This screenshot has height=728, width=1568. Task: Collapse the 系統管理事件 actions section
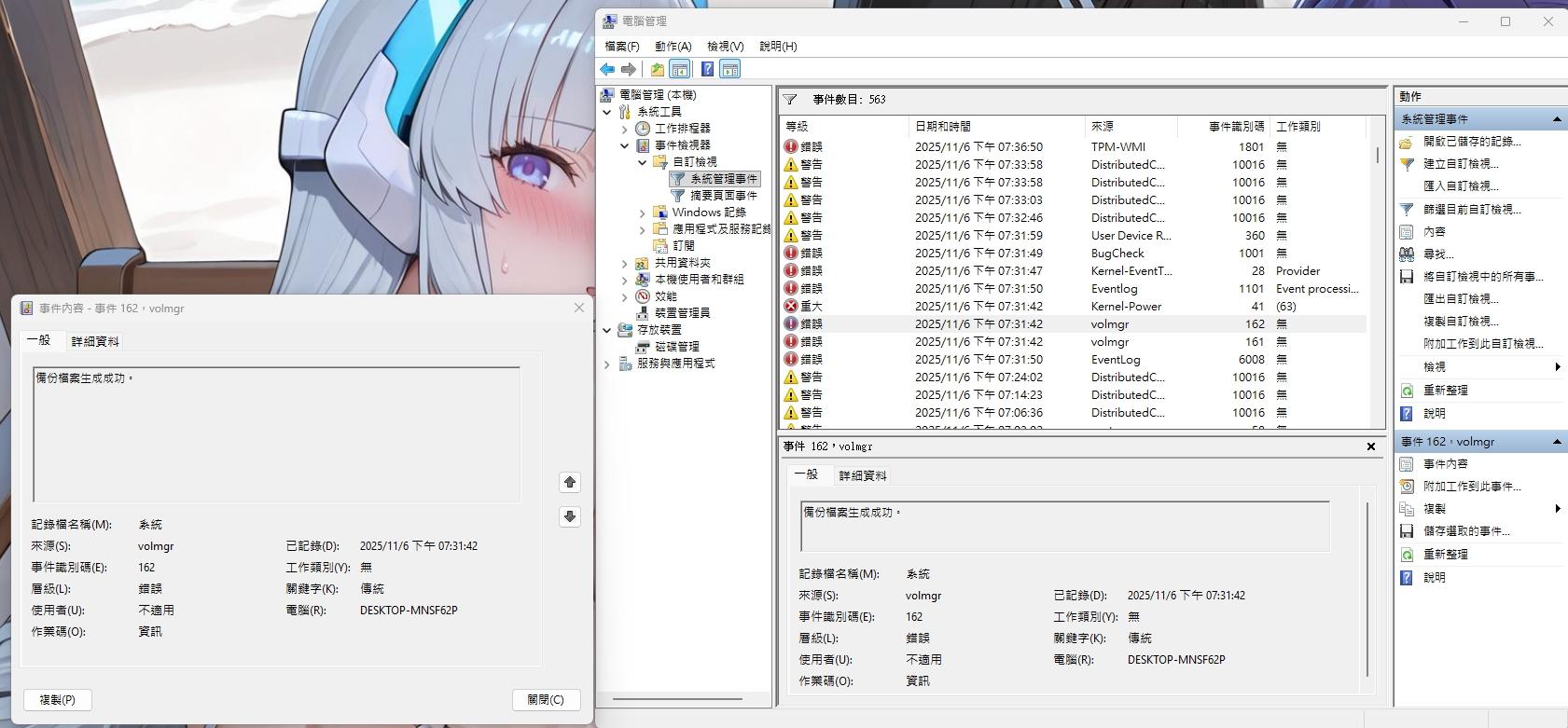1557,119
